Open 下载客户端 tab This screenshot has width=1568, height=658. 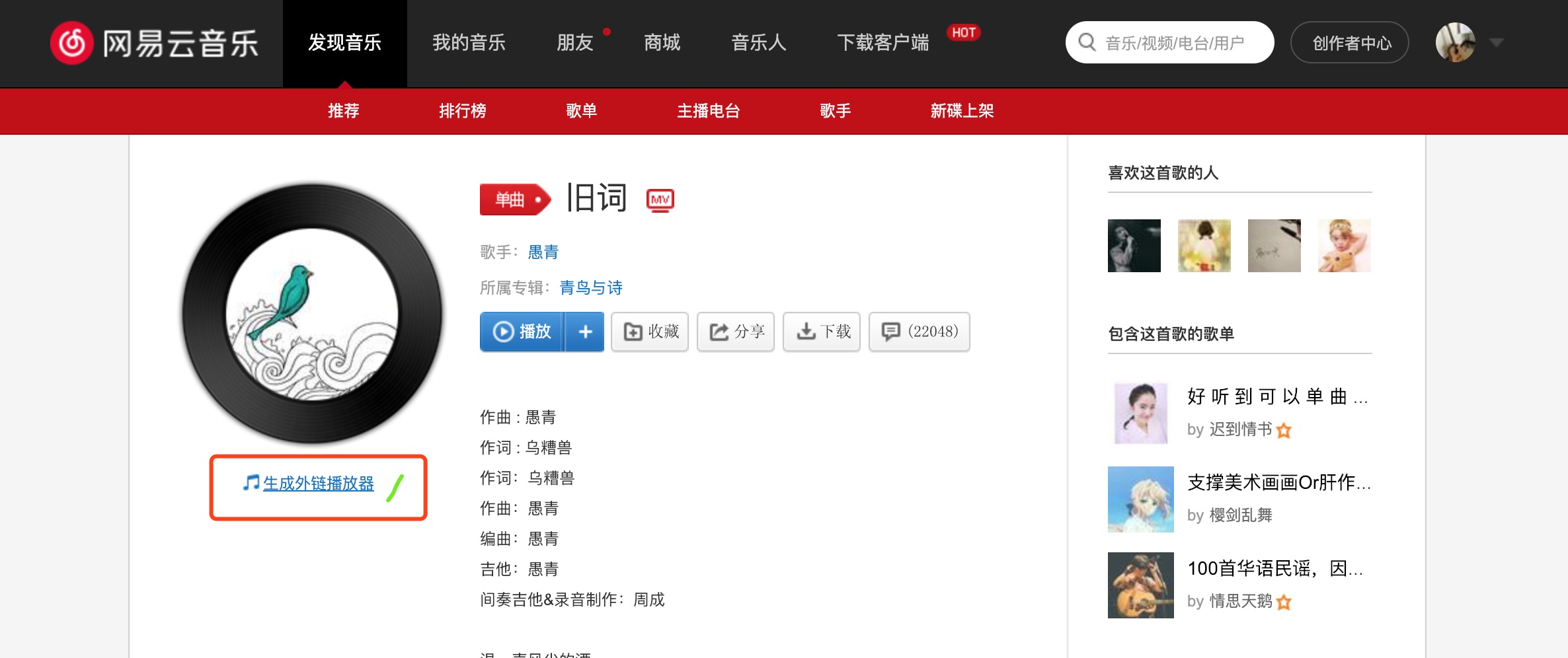(883, 44)
